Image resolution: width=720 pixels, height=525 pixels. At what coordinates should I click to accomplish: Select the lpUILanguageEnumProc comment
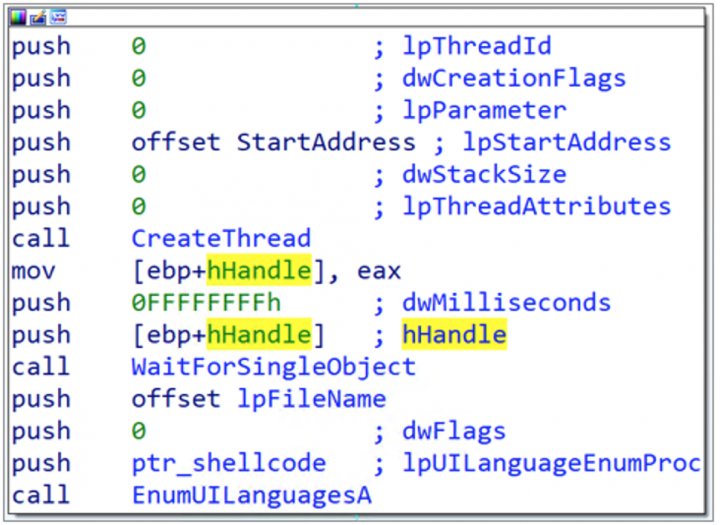coord(551,464)
